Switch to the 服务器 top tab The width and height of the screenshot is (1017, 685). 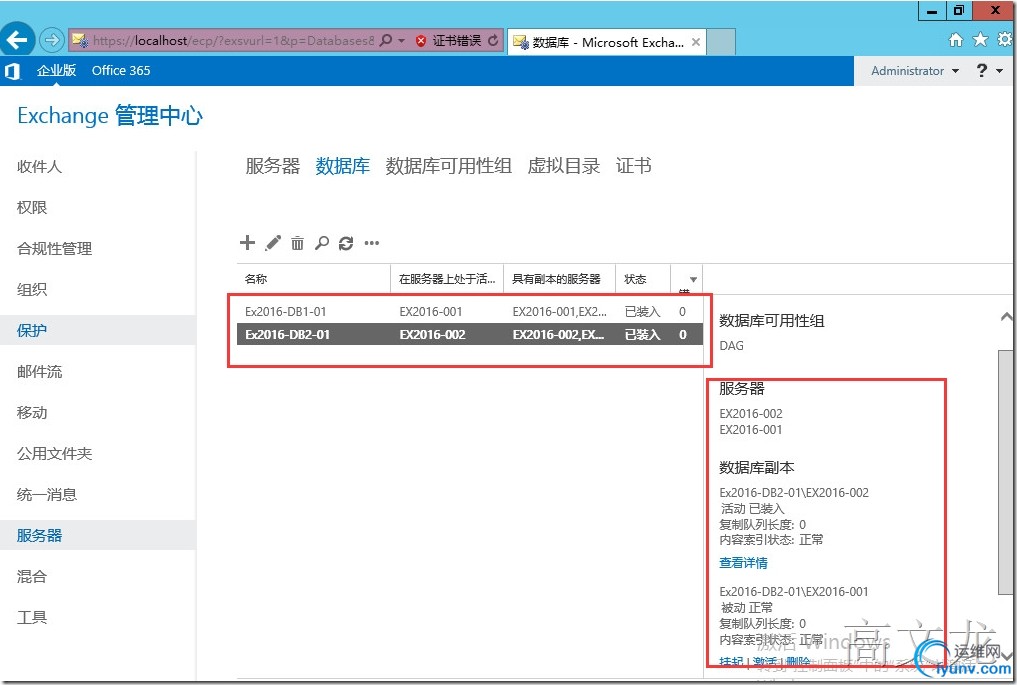(x=272, y=166)
